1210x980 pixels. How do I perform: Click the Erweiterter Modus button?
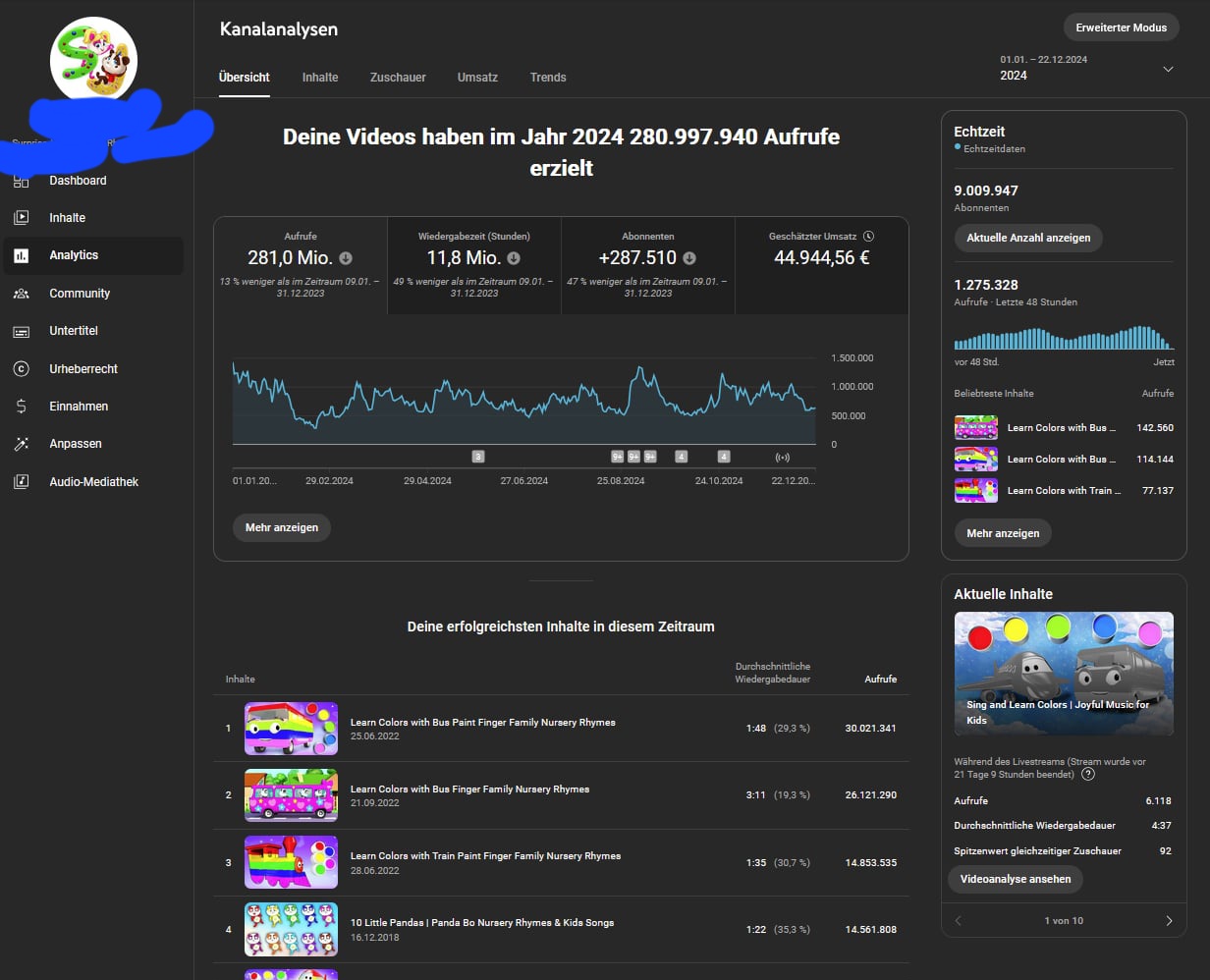pos(1121,27)
